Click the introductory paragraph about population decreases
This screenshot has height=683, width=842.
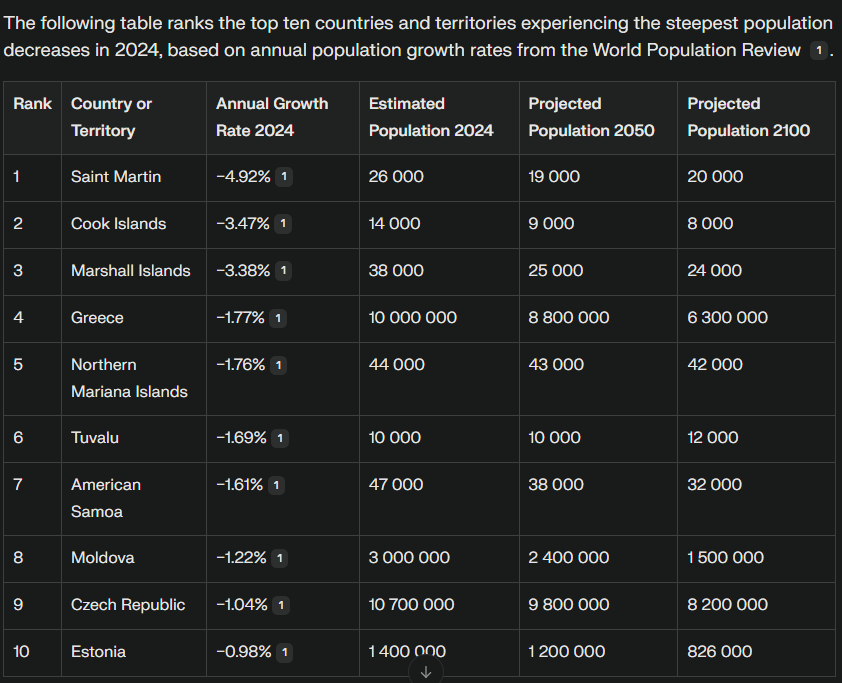tap(418, 37)
